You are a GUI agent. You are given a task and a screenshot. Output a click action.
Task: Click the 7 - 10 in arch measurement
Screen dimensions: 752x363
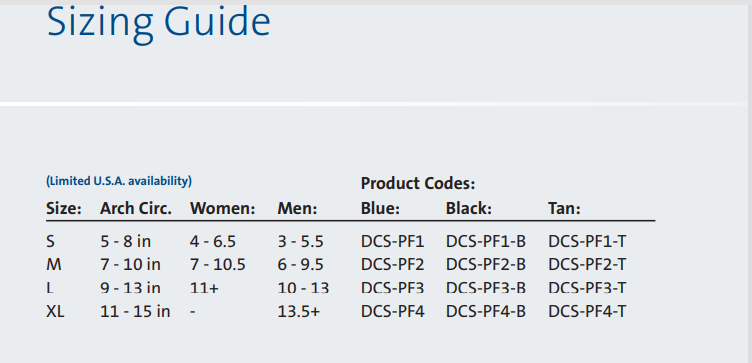click(x=130, y=264)
